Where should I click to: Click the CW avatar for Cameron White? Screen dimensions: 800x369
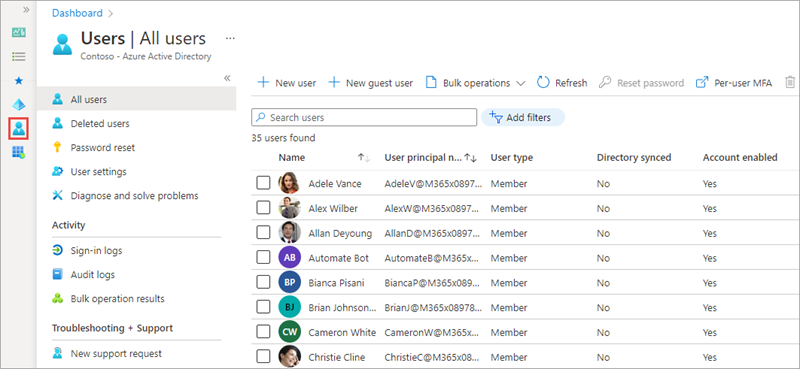[x=289, y=332]
